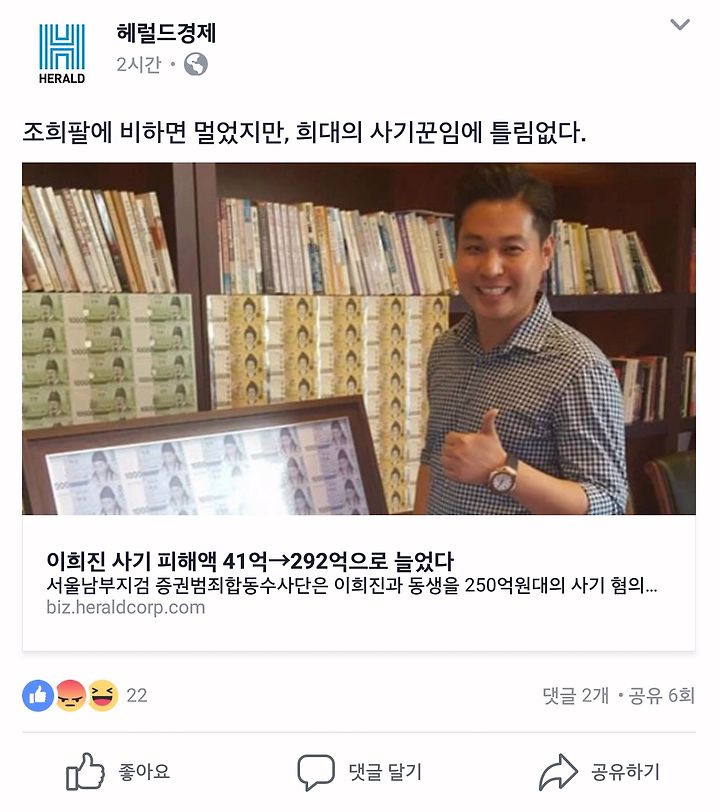Click the Herald page logo avatar
Image resolution: width=720 pixels, height=812 pixels.
(x=62, y=53)
